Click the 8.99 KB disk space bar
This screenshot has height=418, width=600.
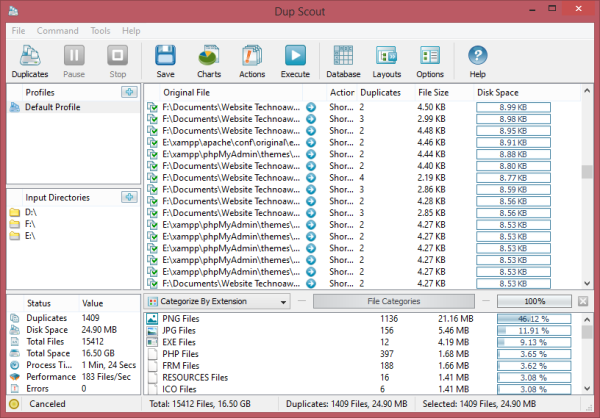[x=513, y=107]
